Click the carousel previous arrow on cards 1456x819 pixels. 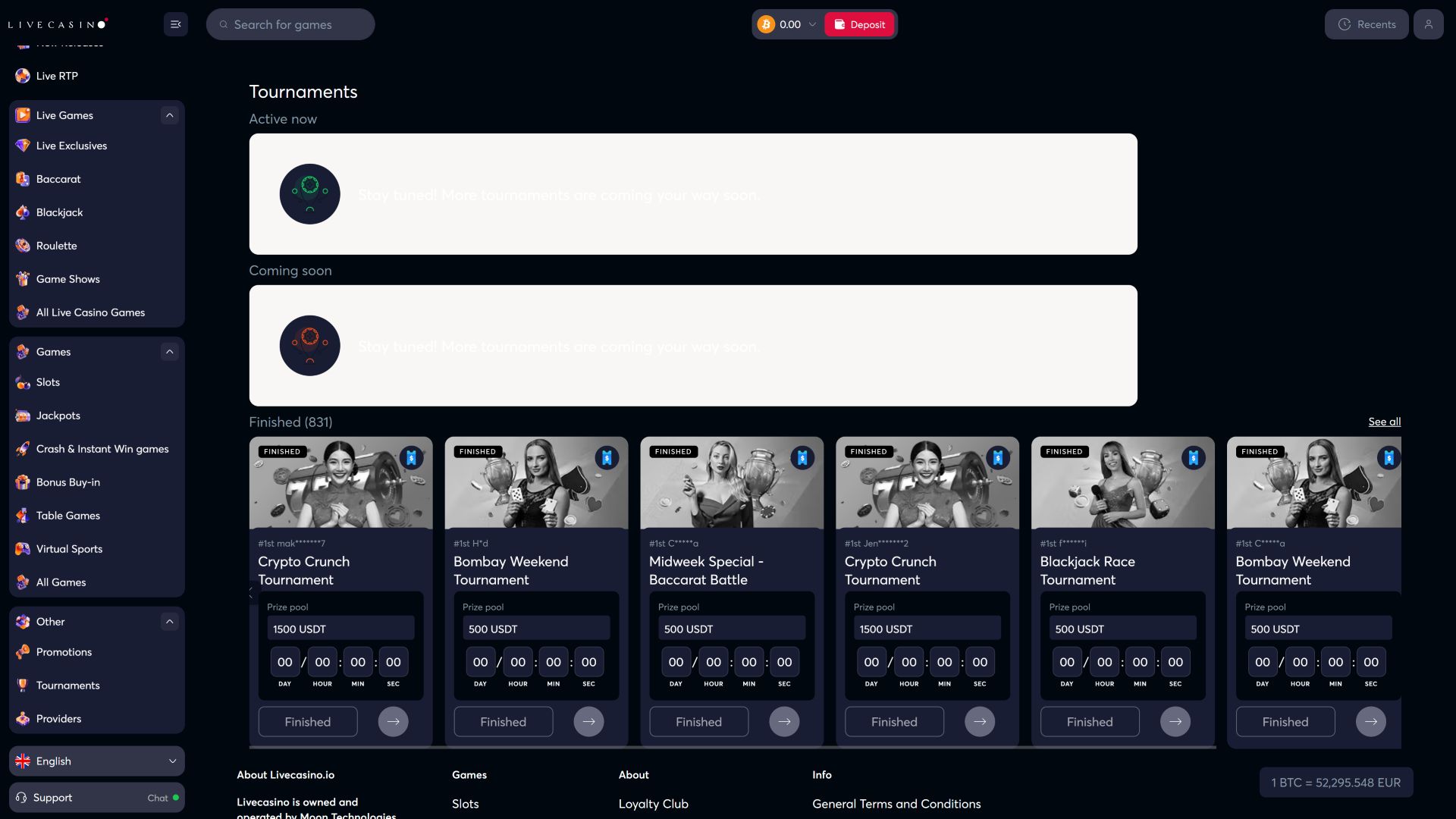253,592
